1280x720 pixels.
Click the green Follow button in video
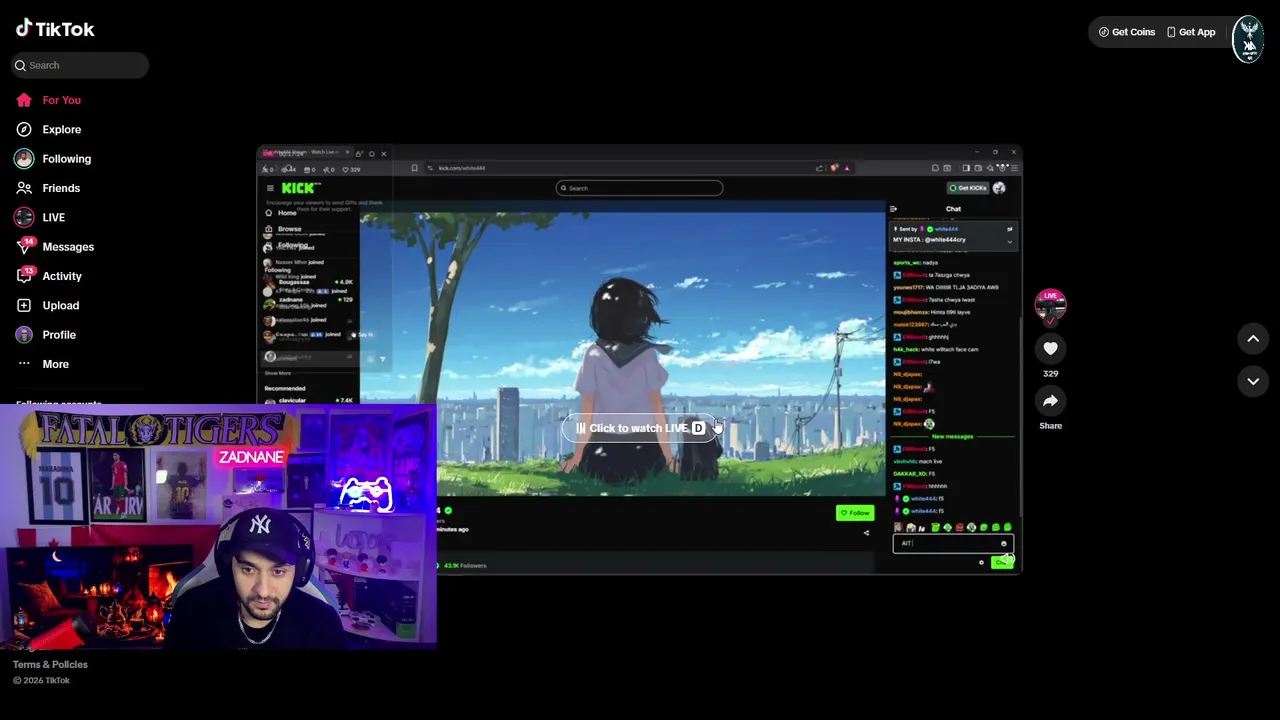coord(855,513)
